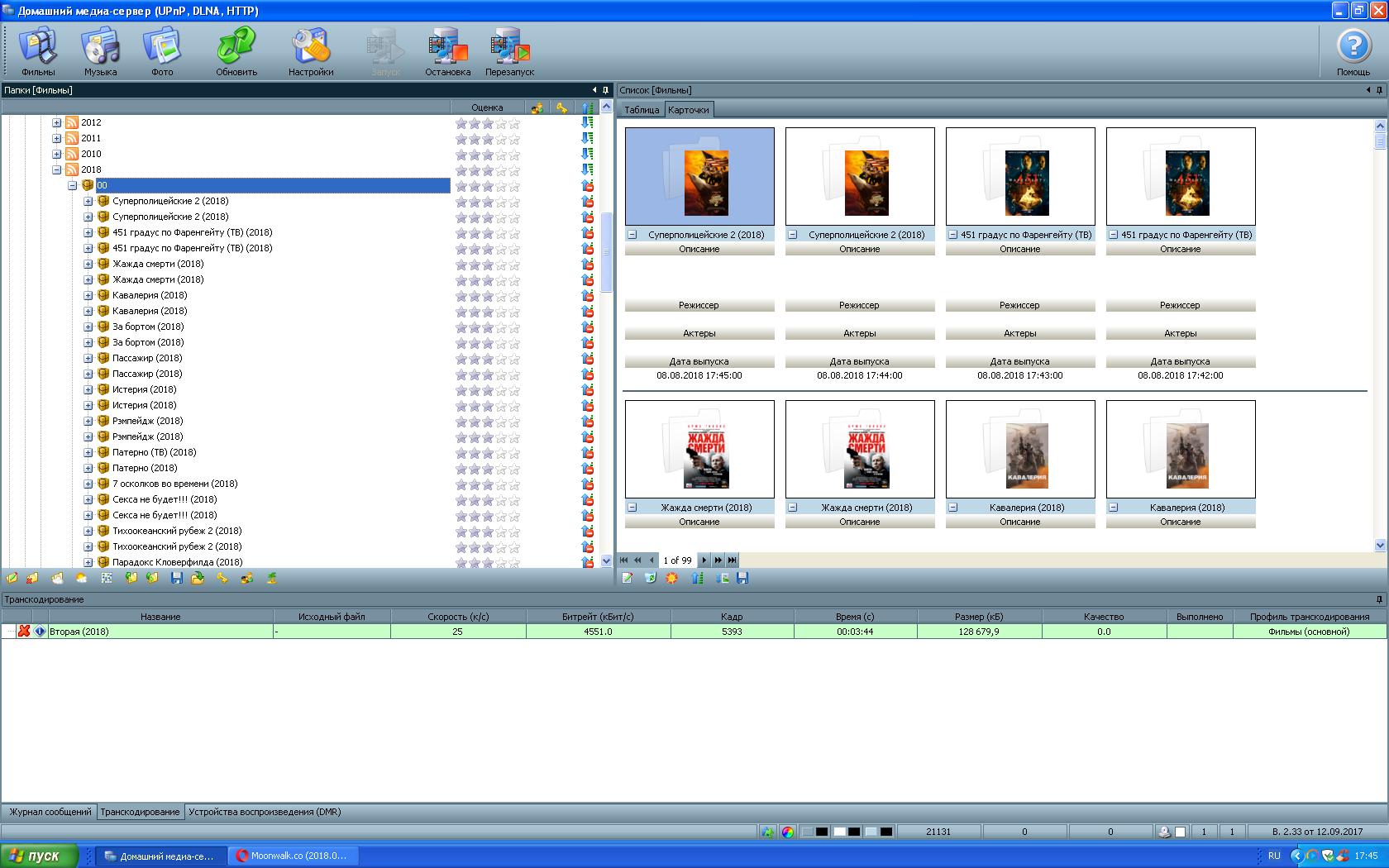Click the пуск Start button
The width and height of the screenshot is (1389, 868).
point(39,856)
